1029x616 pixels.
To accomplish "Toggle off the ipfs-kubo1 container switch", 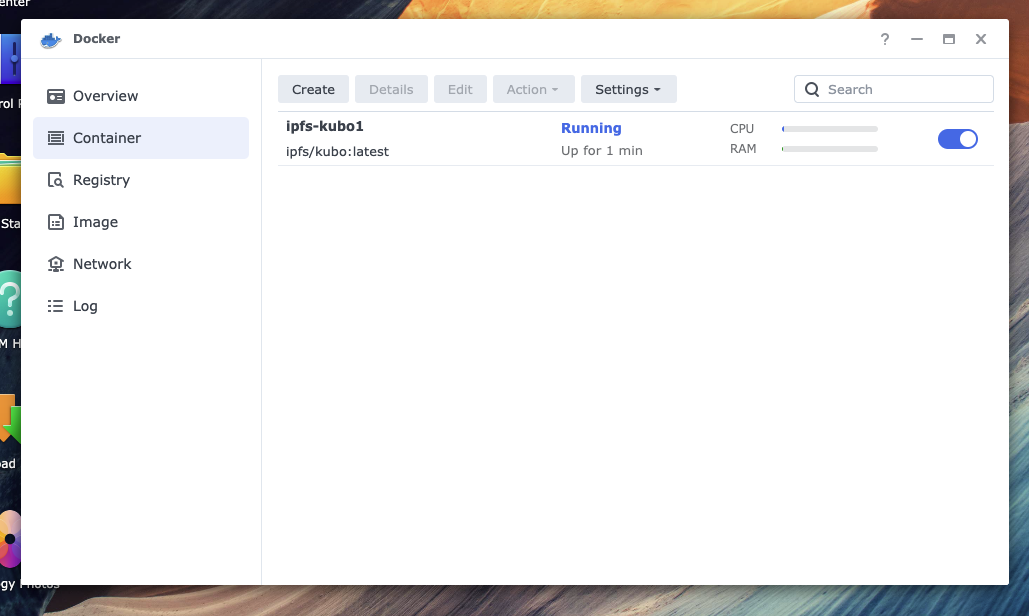I will tap(957, 139).
